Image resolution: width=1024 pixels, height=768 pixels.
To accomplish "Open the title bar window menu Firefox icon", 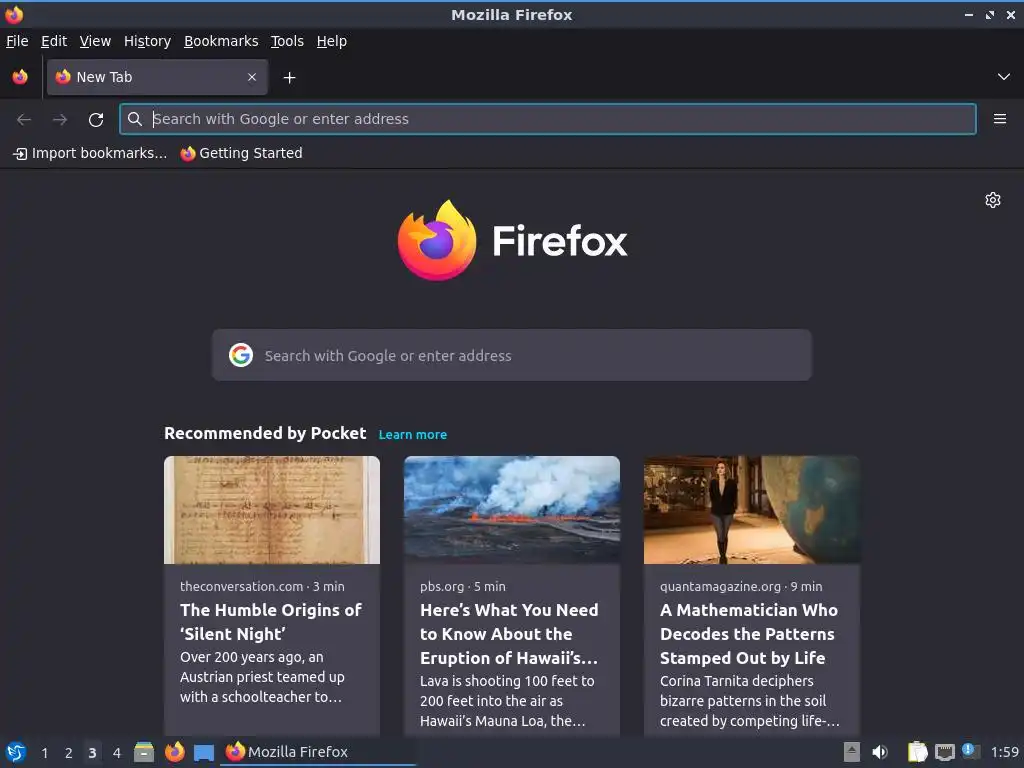I will [x=14, y=14].
